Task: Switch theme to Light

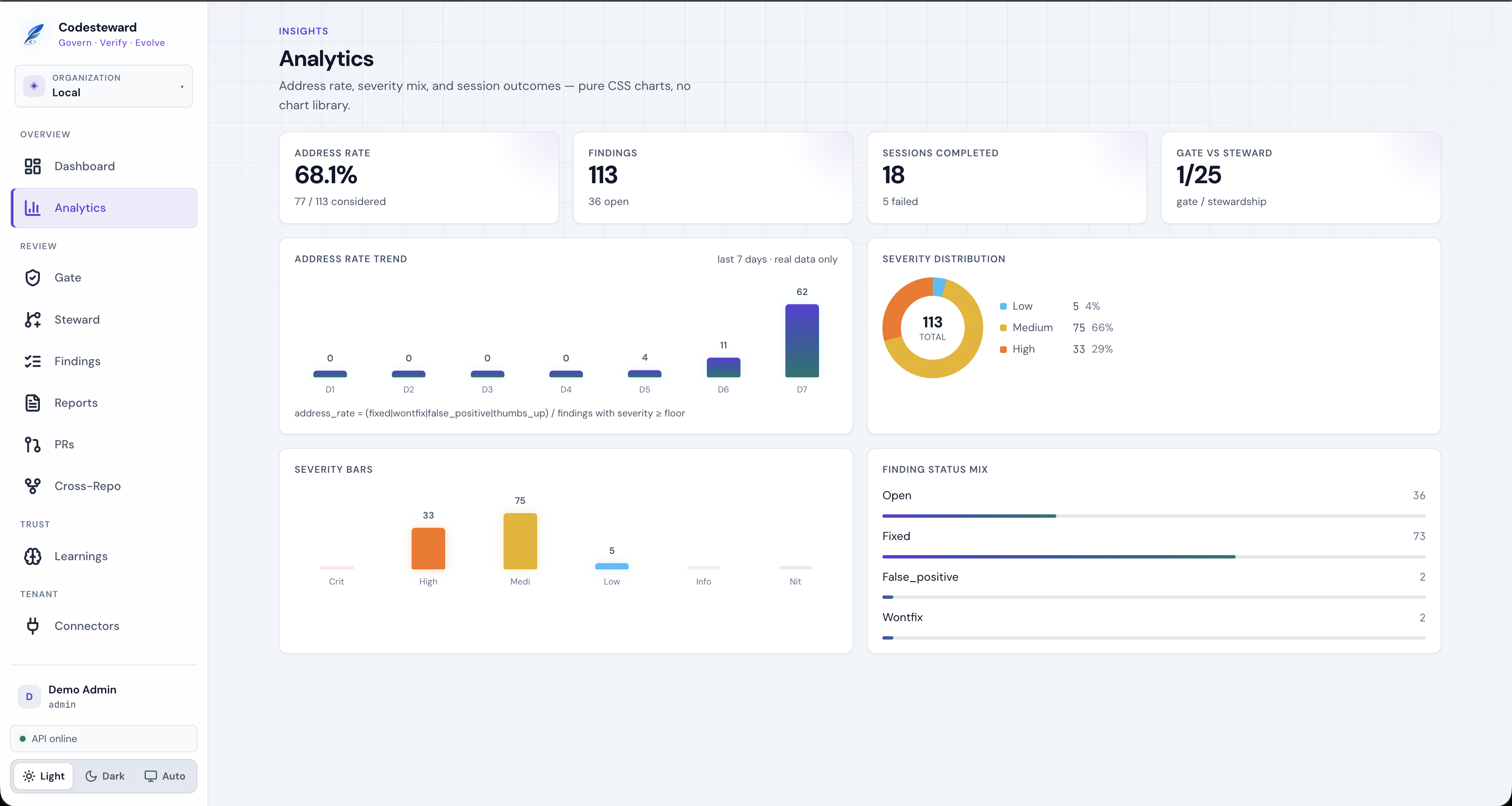Action: [44, 776]
